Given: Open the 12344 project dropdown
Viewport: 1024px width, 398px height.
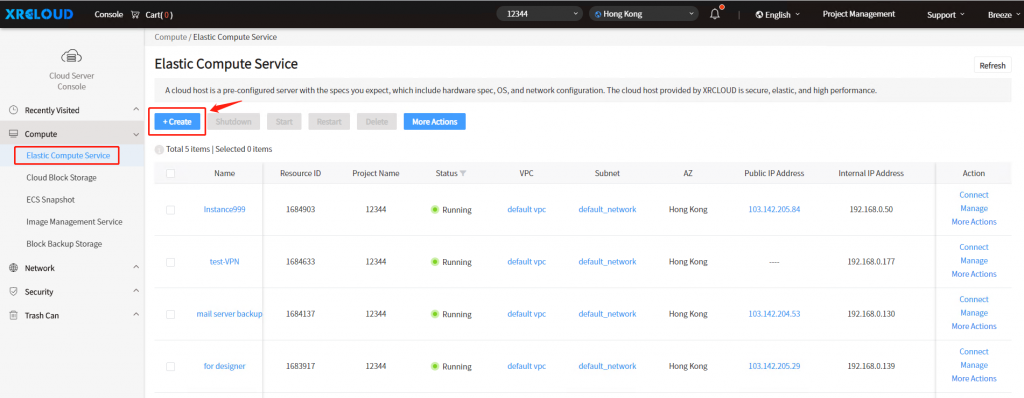Looking at the screenshot, I should pos(539,14).
